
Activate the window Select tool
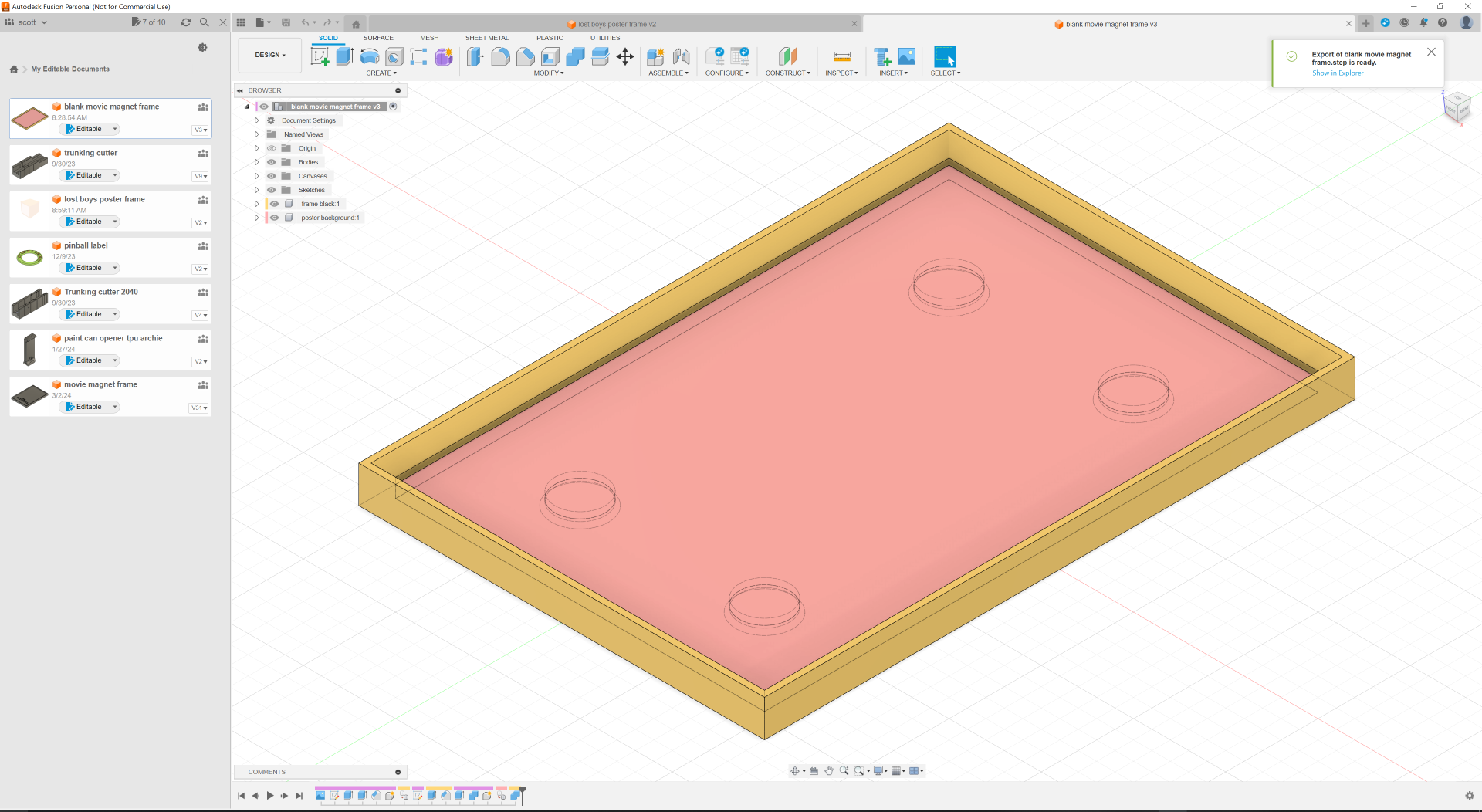point(945,56)
